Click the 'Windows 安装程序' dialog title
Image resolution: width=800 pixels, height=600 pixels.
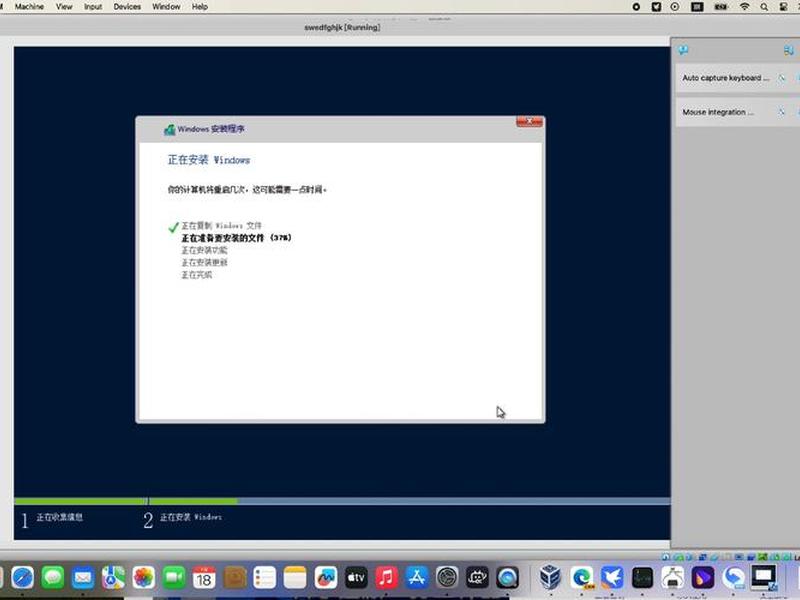tap(211, 129)
